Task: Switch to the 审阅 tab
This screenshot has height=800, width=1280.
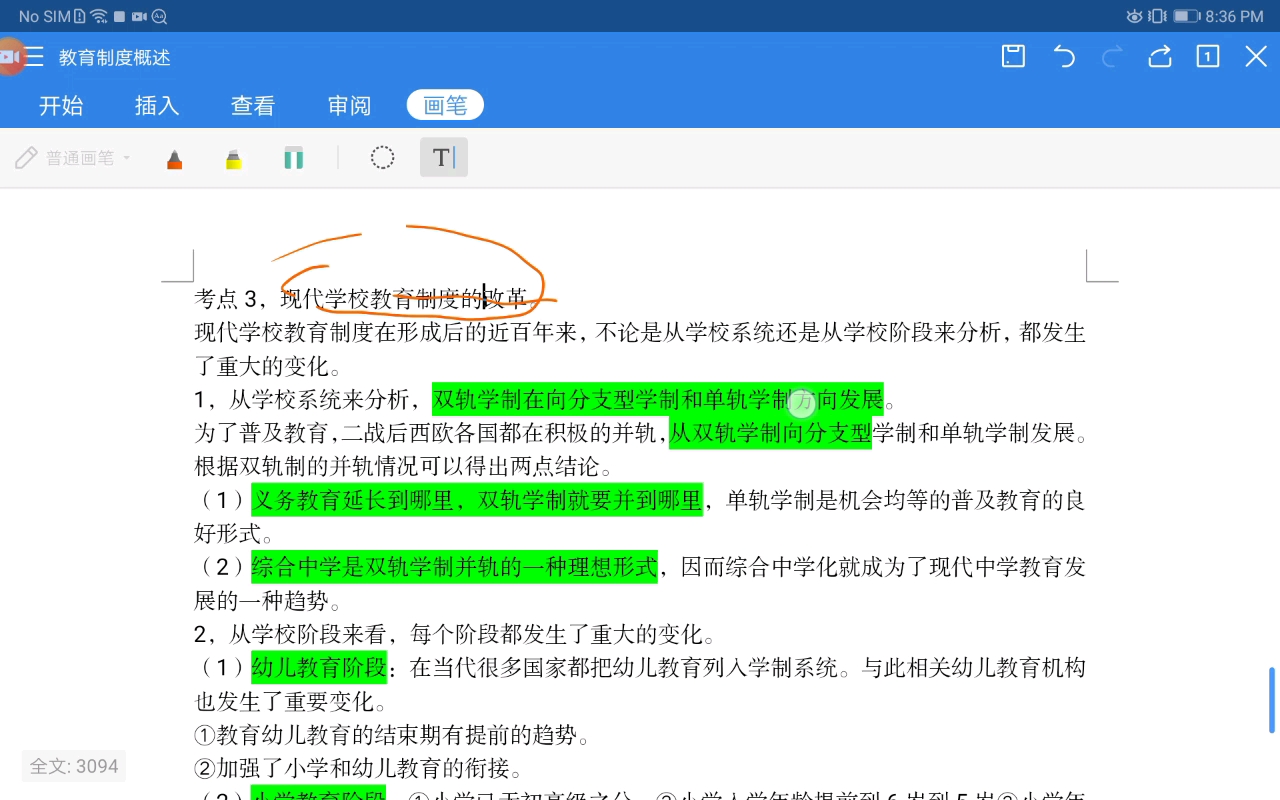Action: click(349, 105)
